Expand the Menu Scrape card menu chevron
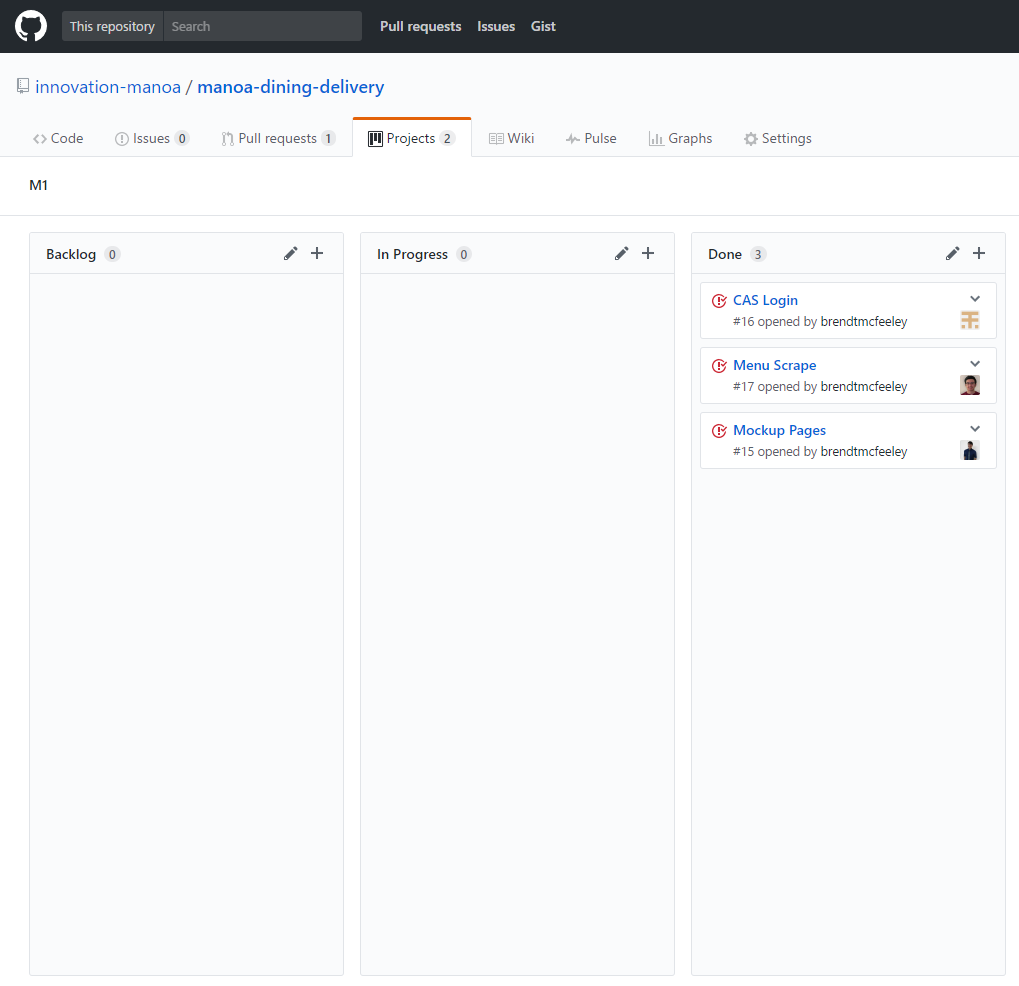The width and height of the screenshot is (1019, 986). [975, 364]
